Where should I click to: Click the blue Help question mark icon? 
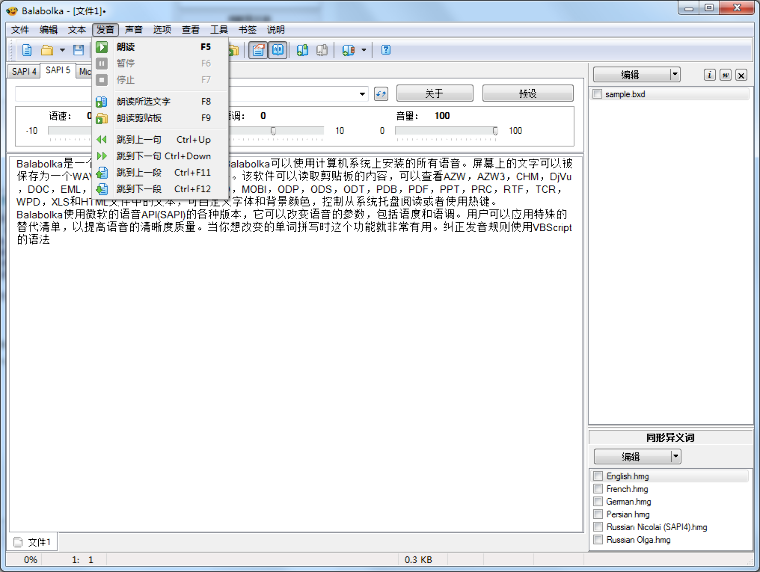point(385,50)
